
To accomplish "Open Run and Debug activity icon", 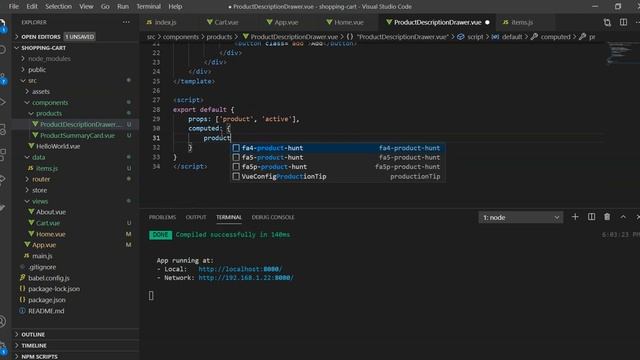I will 2,102.
